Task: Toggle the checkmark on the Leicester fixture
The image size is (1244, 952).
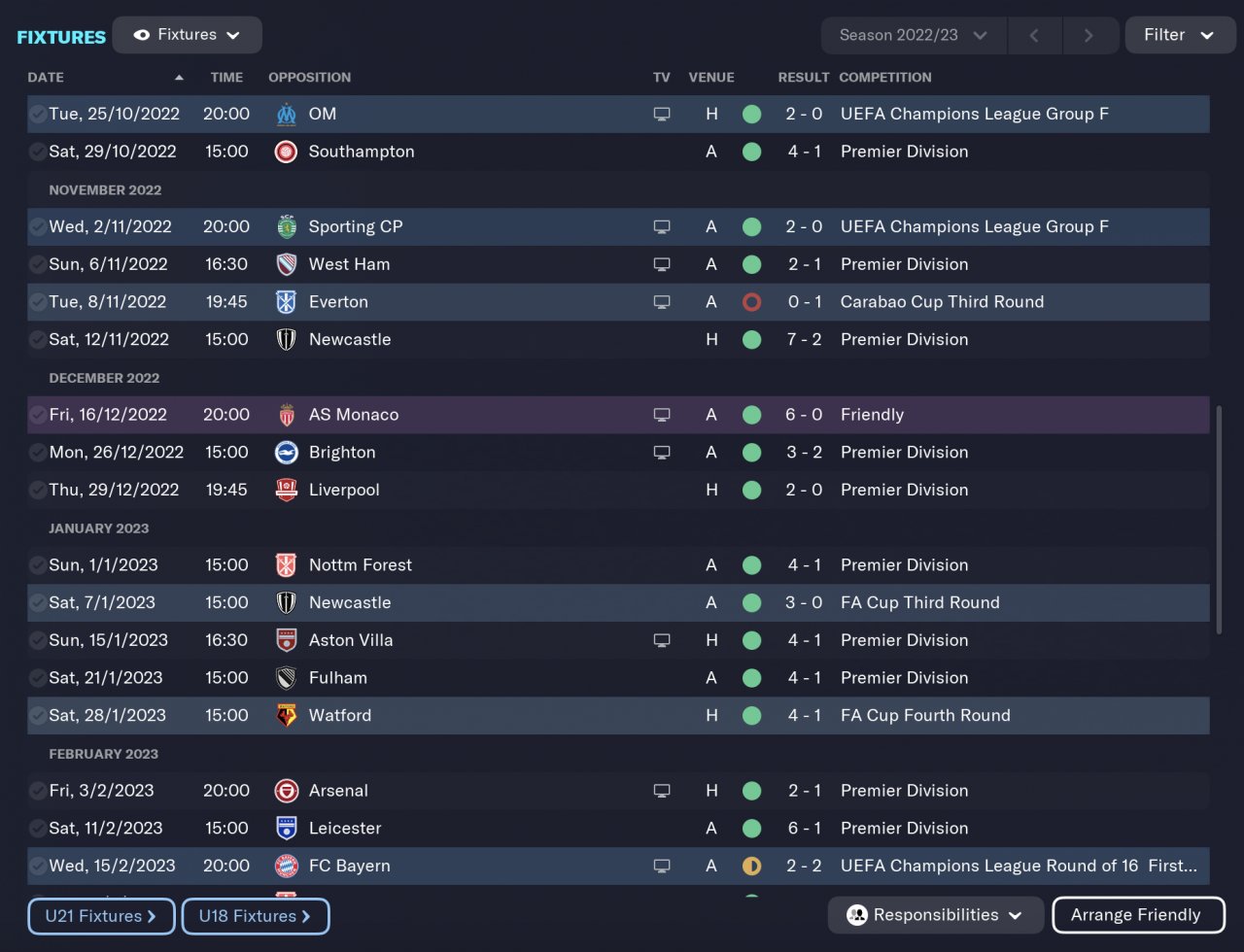Action: tap(38, 829)
